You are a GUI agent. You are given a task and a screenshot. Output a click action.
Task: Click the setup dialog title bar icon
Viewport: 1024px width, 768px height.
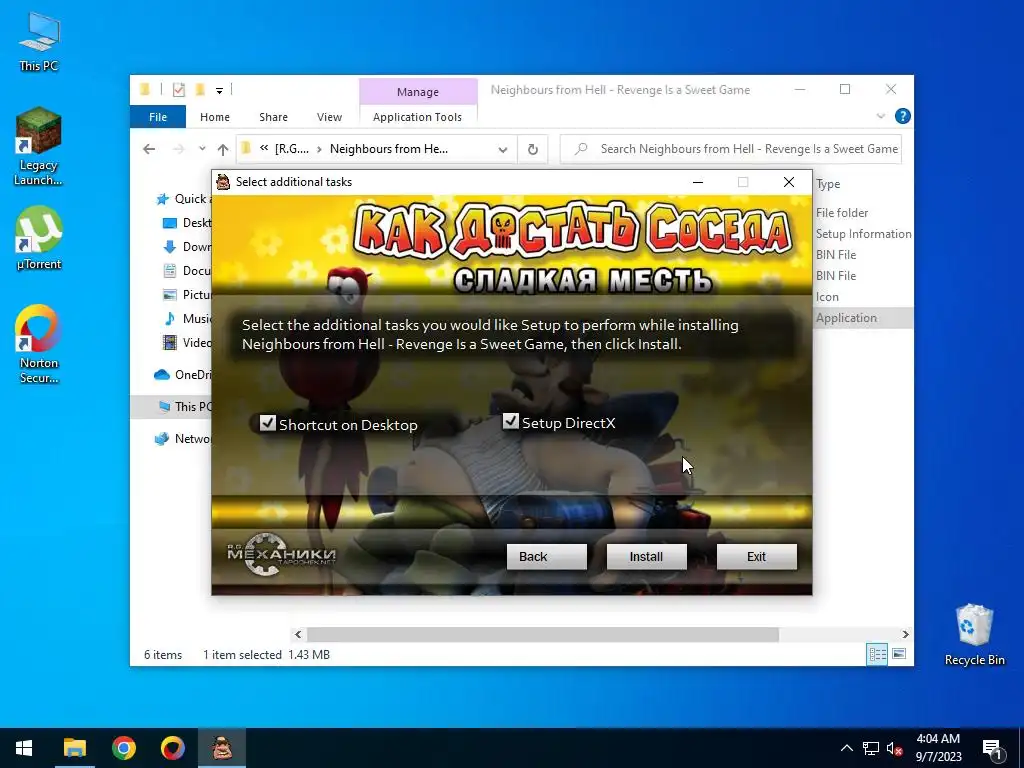(223, 182)
